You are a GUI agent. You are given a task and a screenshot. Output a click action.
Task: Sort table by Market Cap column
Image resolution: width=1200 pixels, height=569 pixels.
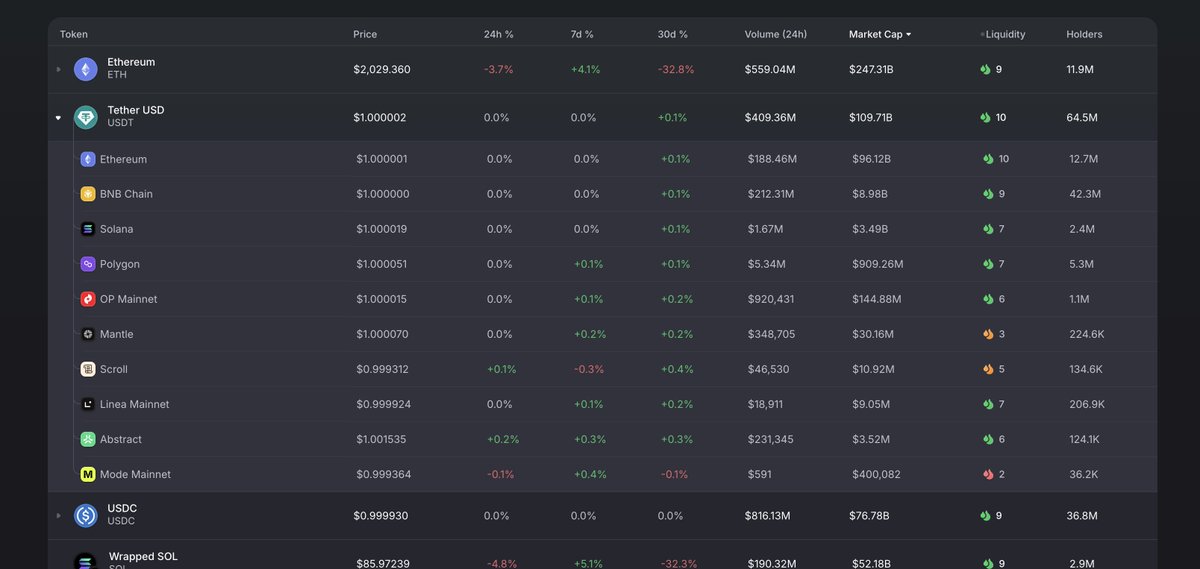point(880,34)
